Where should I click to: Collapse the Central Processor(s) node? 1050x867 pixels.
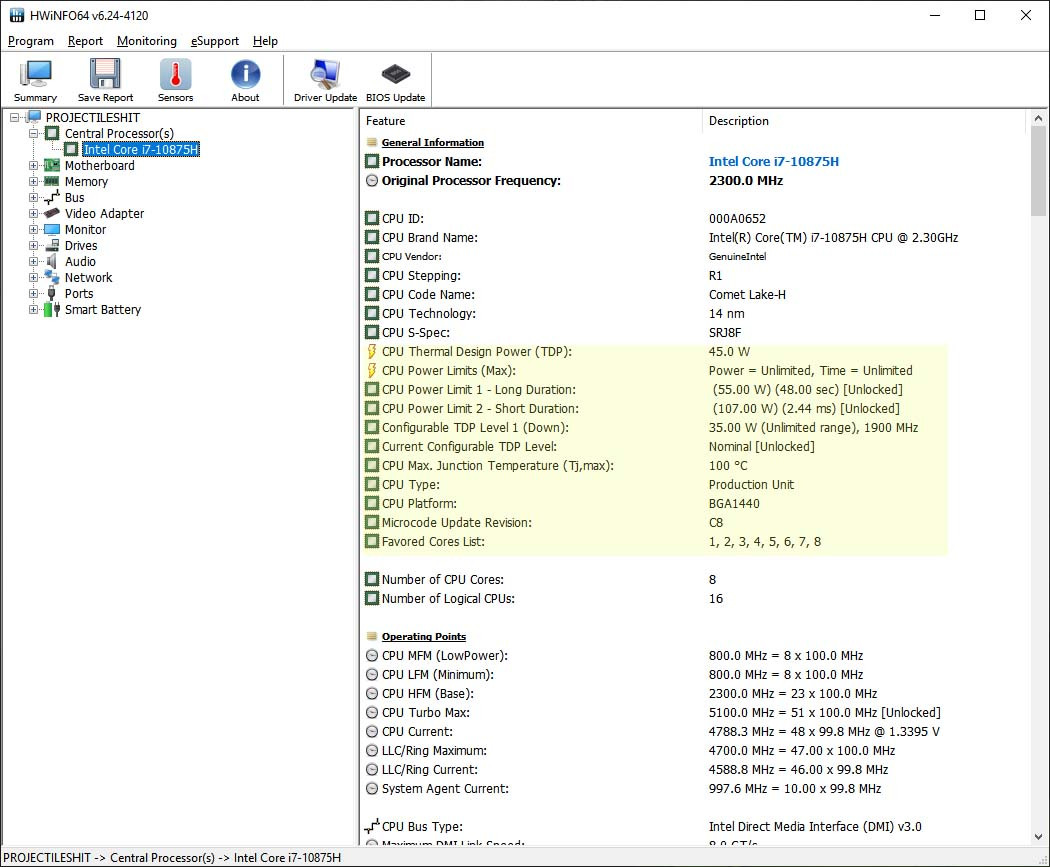[x=33, y=133]
